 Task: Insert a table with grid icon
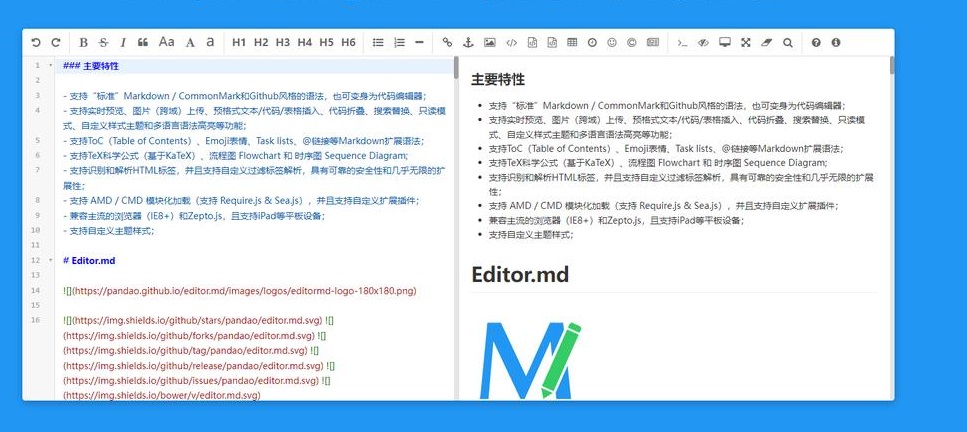(x=572, y=43)
